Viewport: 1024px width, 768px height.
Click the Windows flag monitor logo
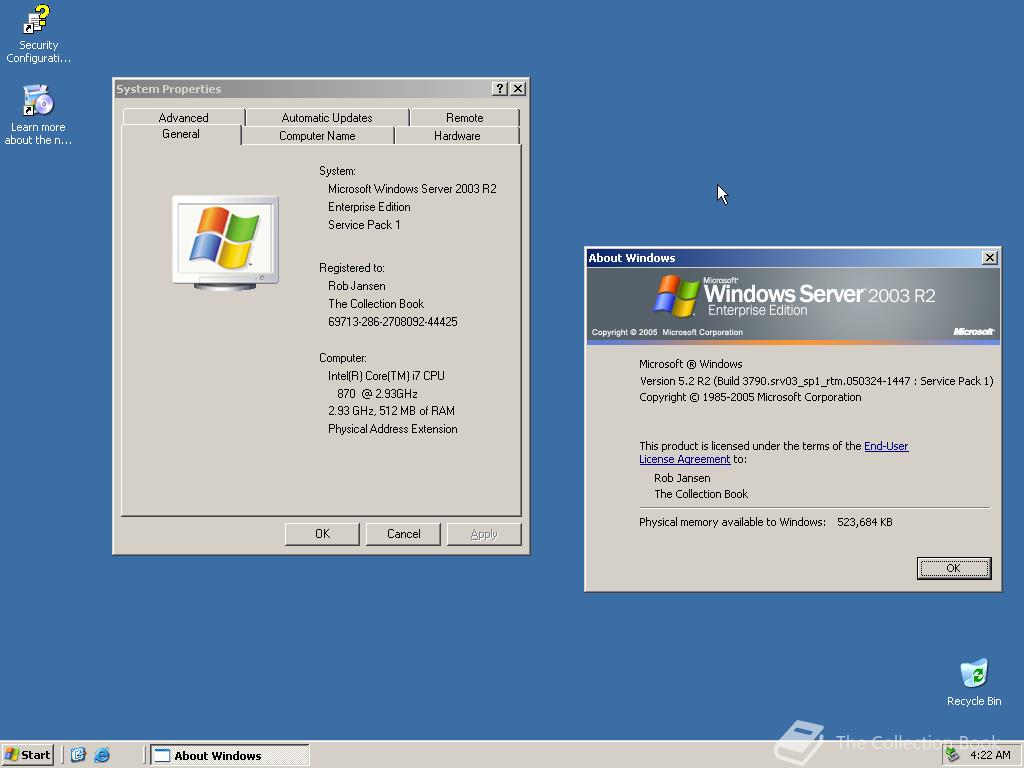(225, 243)
